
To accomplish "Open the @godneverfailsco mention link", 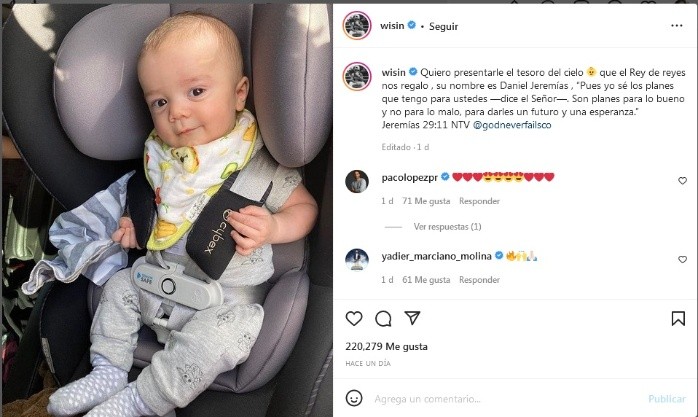I will pos(512,125).
